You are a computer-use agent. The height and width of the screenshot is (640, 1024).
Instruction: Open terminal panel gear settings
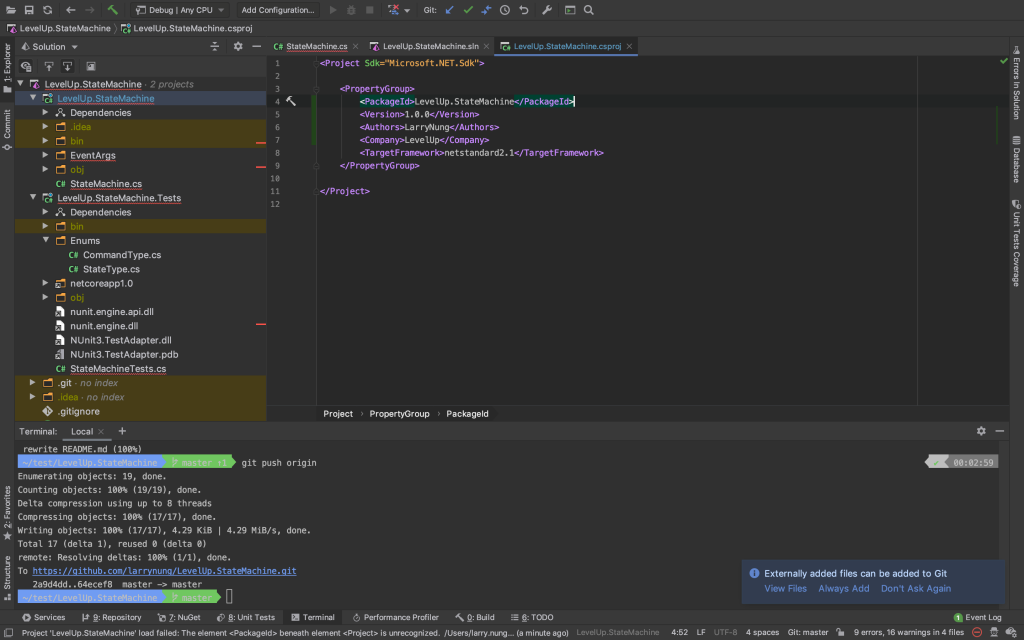coord(981,431)
